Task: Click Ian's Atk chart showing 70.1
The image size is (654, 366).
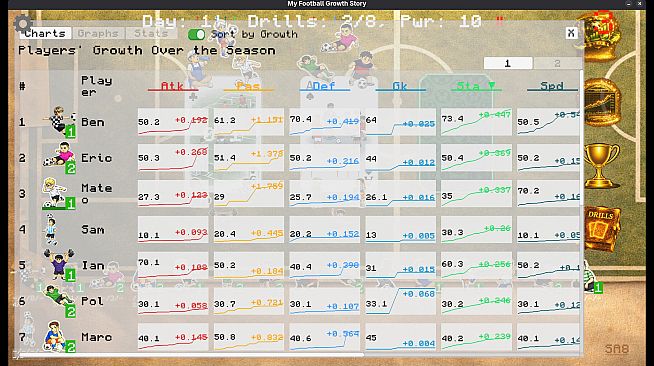Action: pyautogui.click(x=173, y=265)
